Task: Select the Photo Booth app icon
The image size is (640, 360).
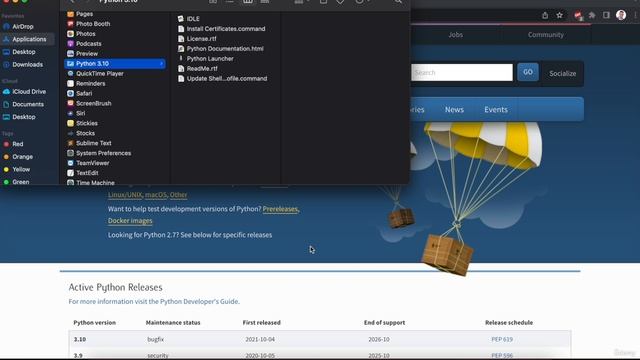Action: point(70,24)
